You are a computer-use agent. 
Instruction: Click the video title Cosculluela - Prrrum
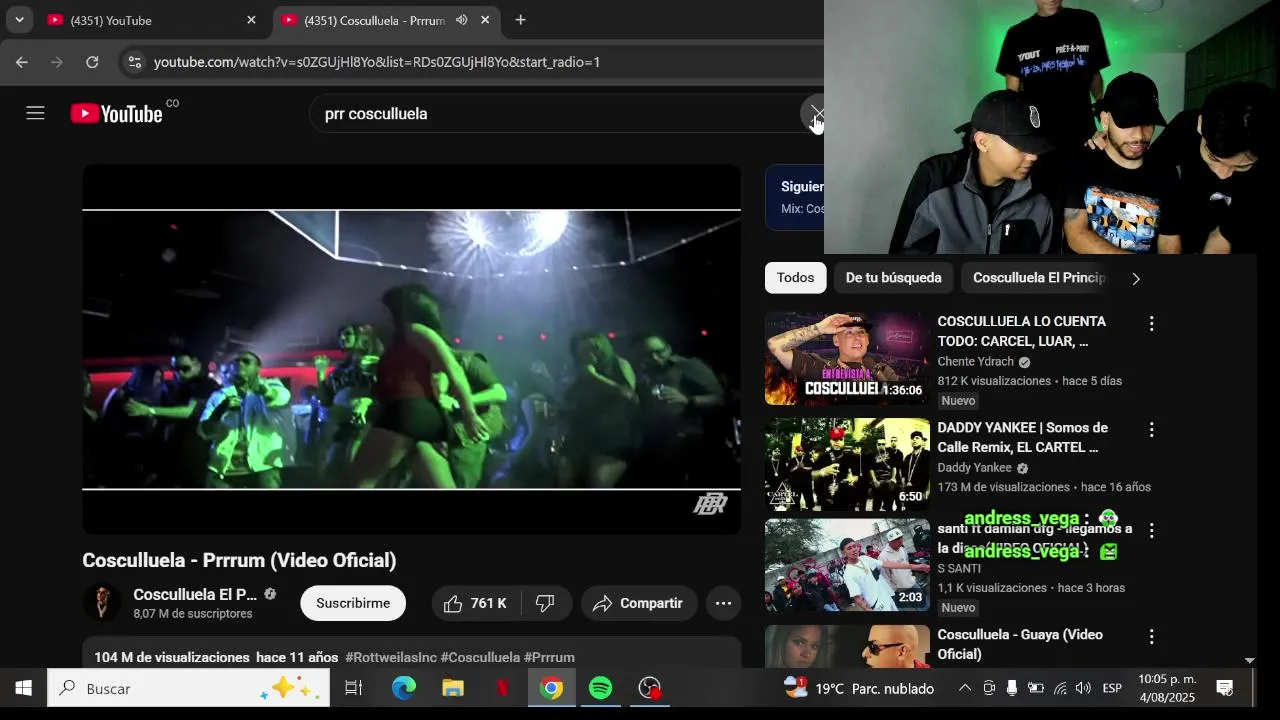pos(239,561)
